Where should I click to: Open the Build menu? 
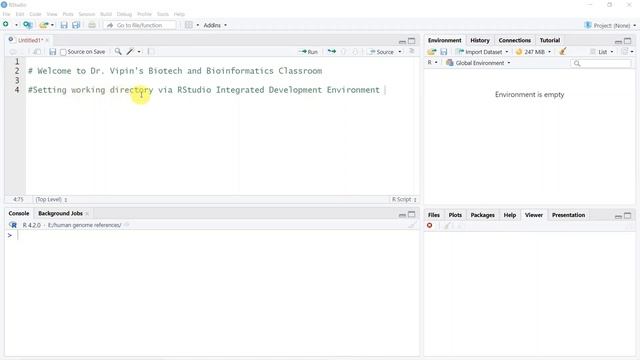coord(106,14)
